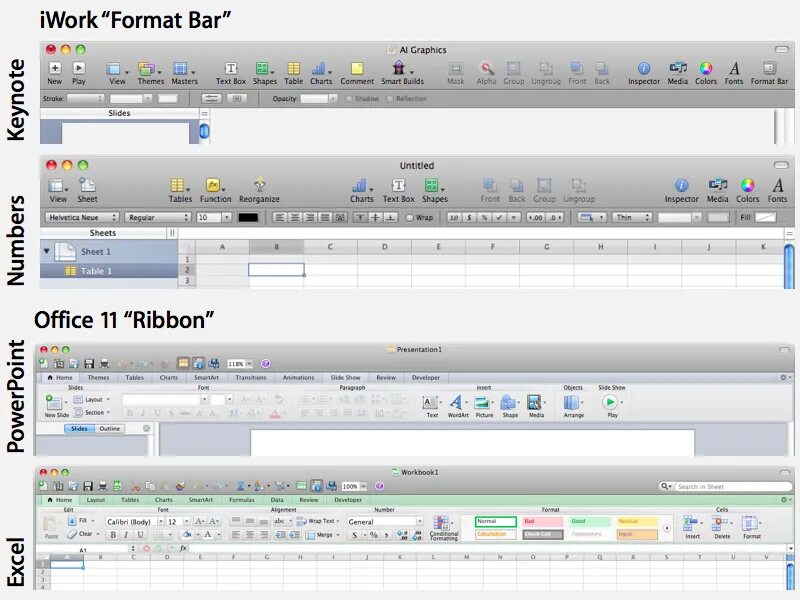The width and height of the screenshot is (800, 600).
Task: Click the Table icon in Keynote toolbar
Action: coord(293,68)
